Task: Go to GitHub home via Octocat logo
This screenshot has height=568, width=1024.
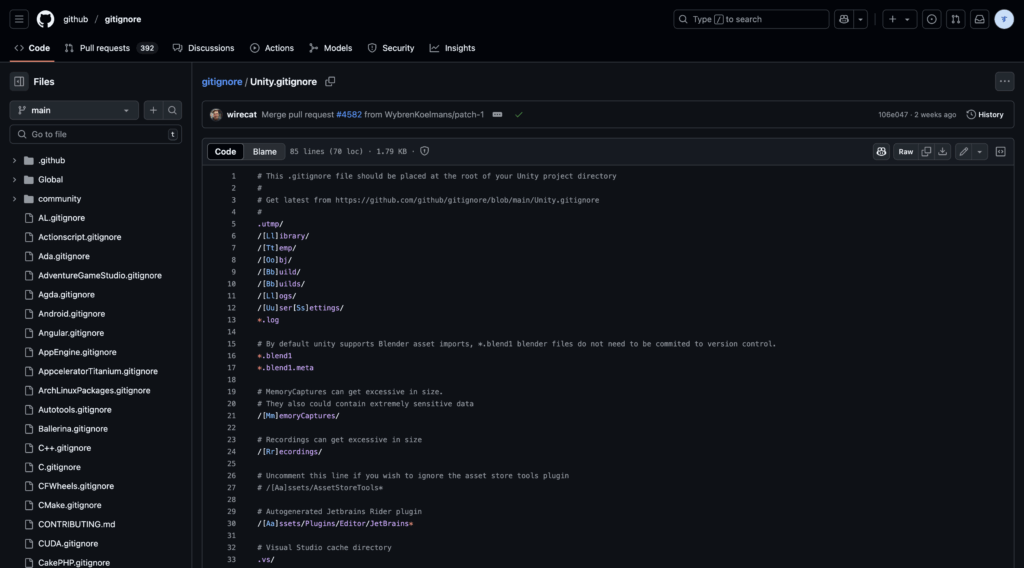Action: point(45,19)
